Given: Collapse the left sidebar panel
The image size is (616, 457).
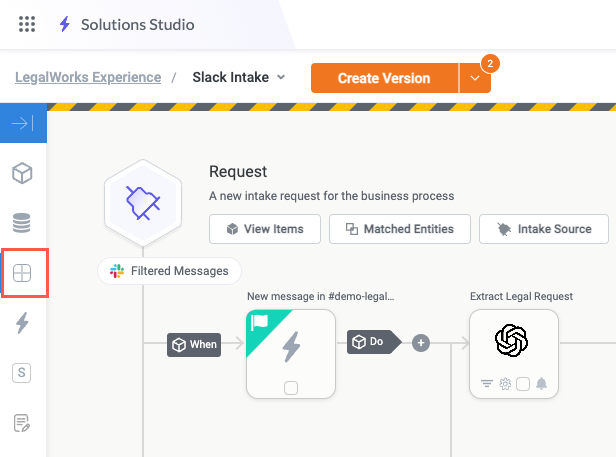Looking at the screenshot, I should pos(23,124).
